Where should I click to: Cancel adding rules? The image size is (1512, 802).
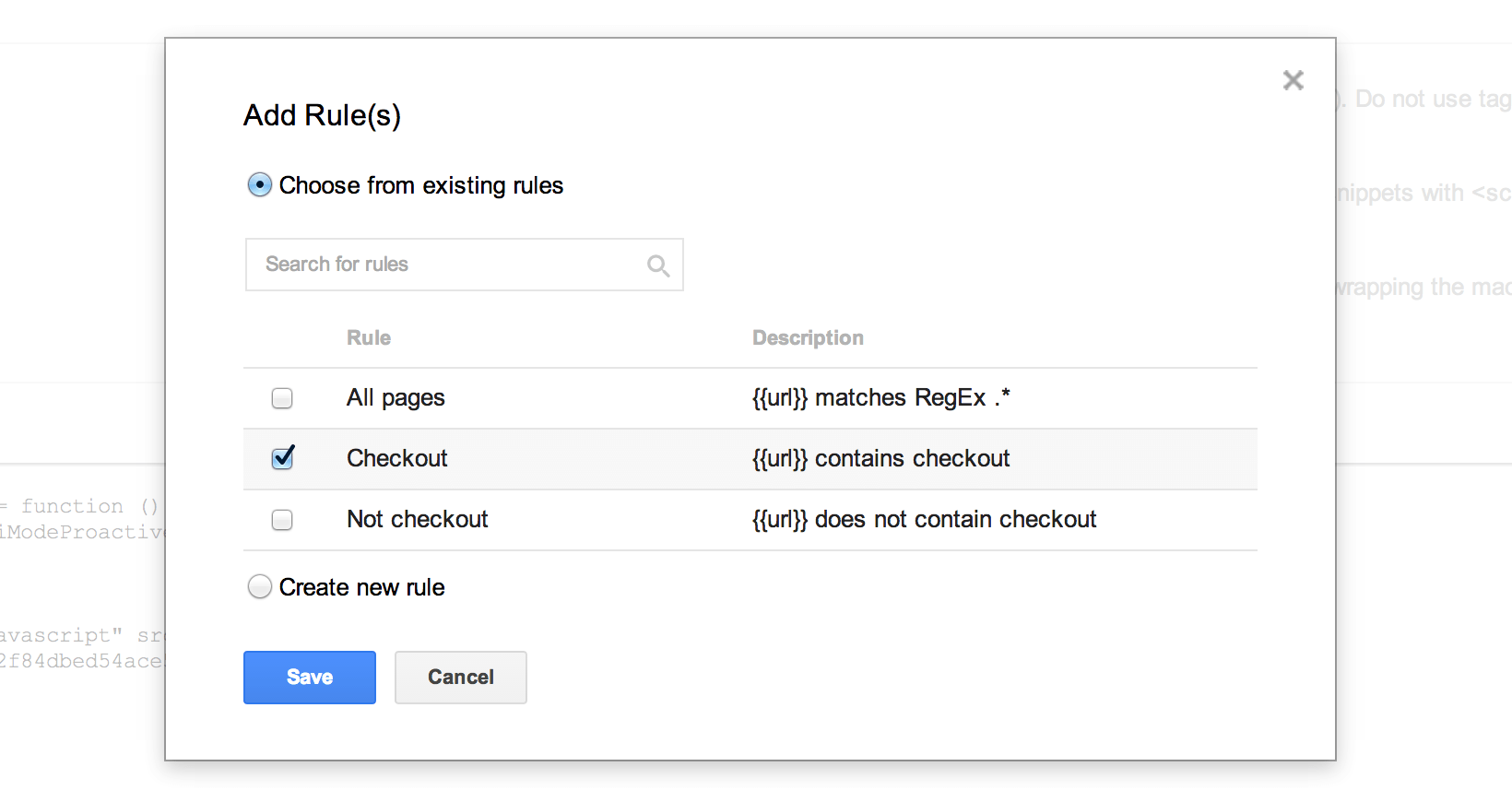point(461,678)
